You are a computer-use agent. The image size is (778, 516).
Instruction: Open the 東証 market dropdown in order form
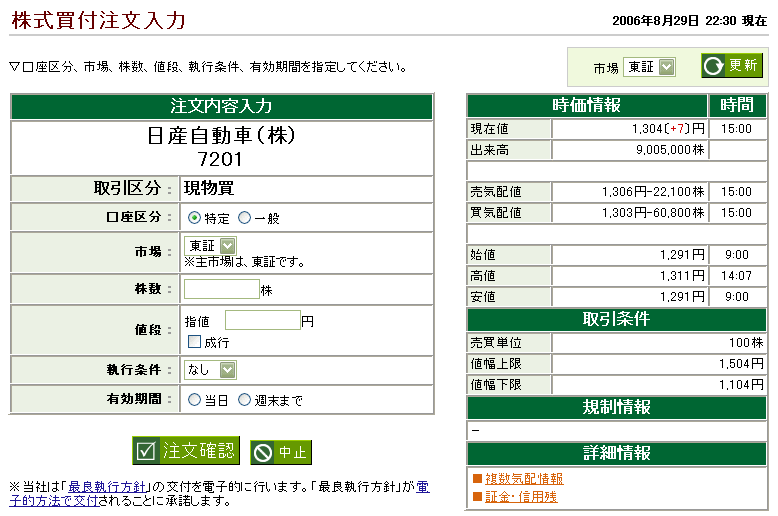tap(210, 246)
